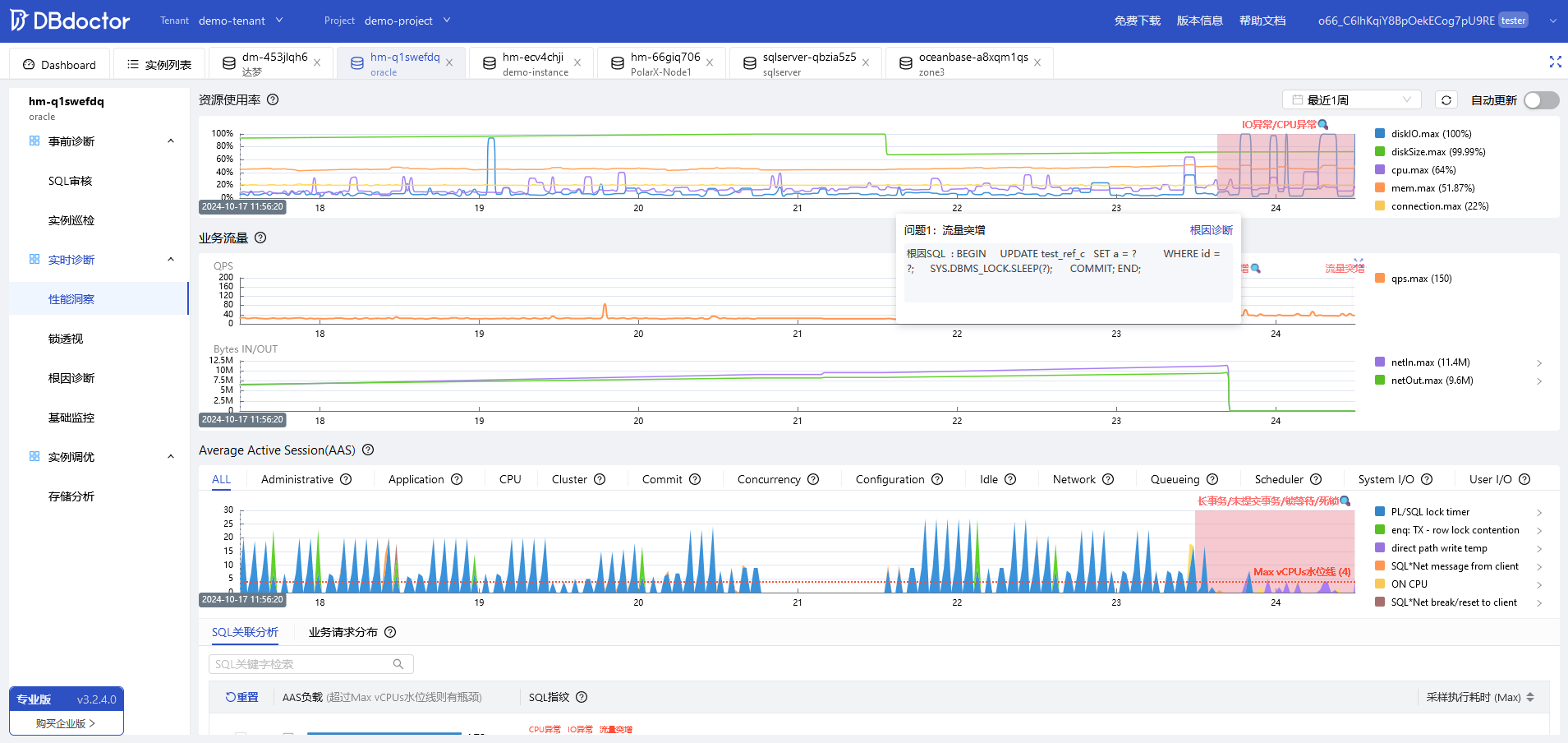Click 免费下载 link

pyautogui.click(x=1137, y=21)
